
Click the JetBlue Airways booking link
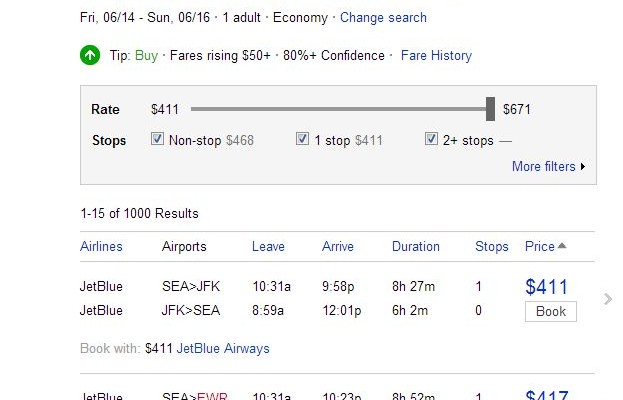[x=223, y=349]
